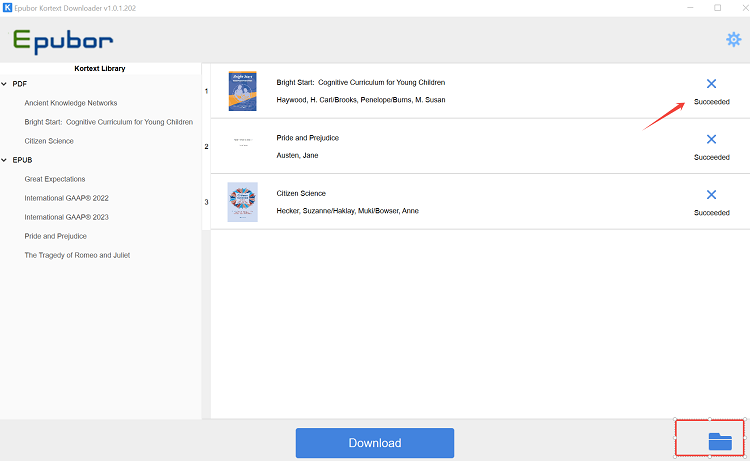Click the Citizen Science title in download list

click(x=301, y=193)
